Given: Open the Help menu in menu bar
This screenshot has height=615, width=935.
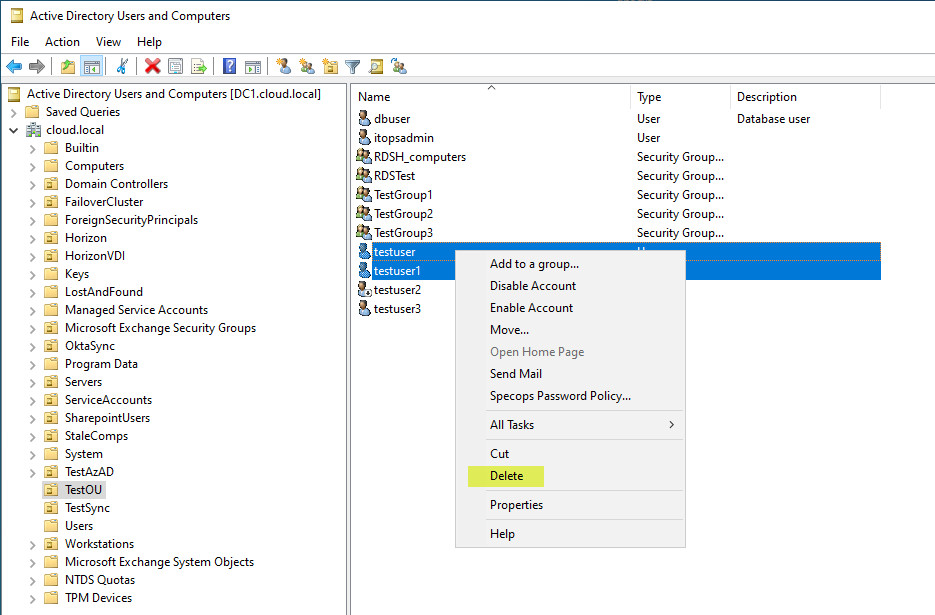Looking at the screenshot, I should click(149, 42).
